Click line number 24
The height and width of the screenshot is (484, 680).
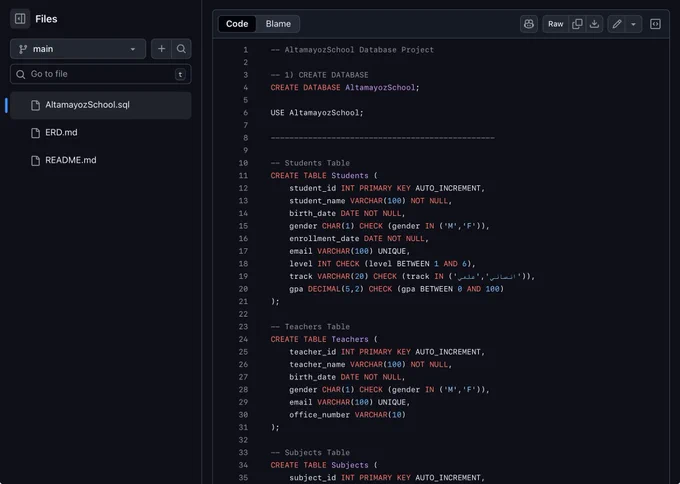pos(243,339)
